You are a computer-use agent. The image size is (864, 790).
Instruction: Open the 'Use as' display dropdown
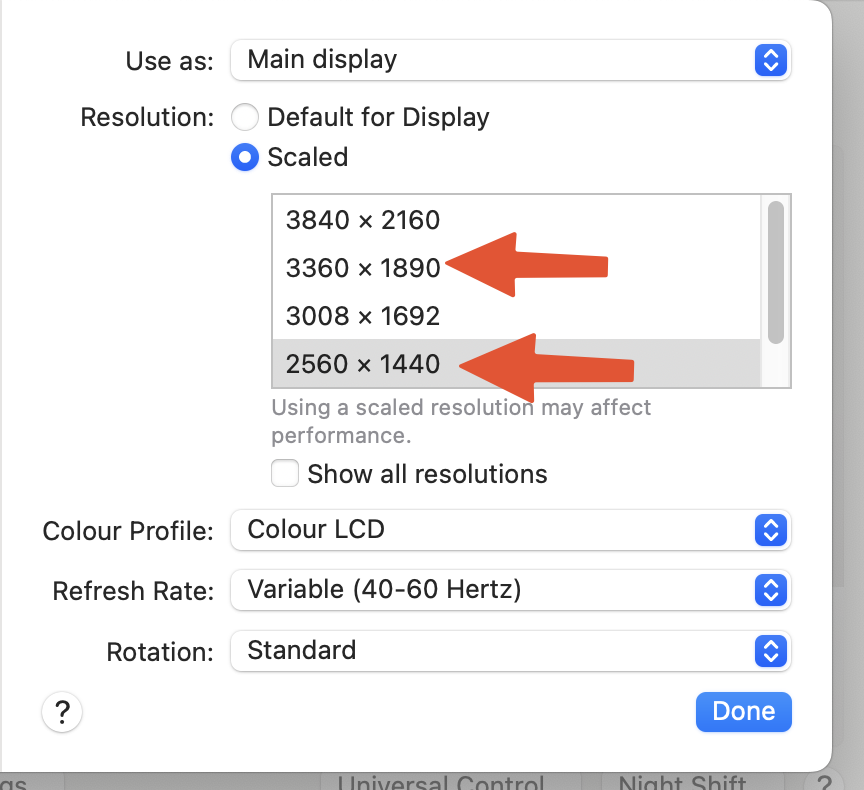tap(500, 60)
